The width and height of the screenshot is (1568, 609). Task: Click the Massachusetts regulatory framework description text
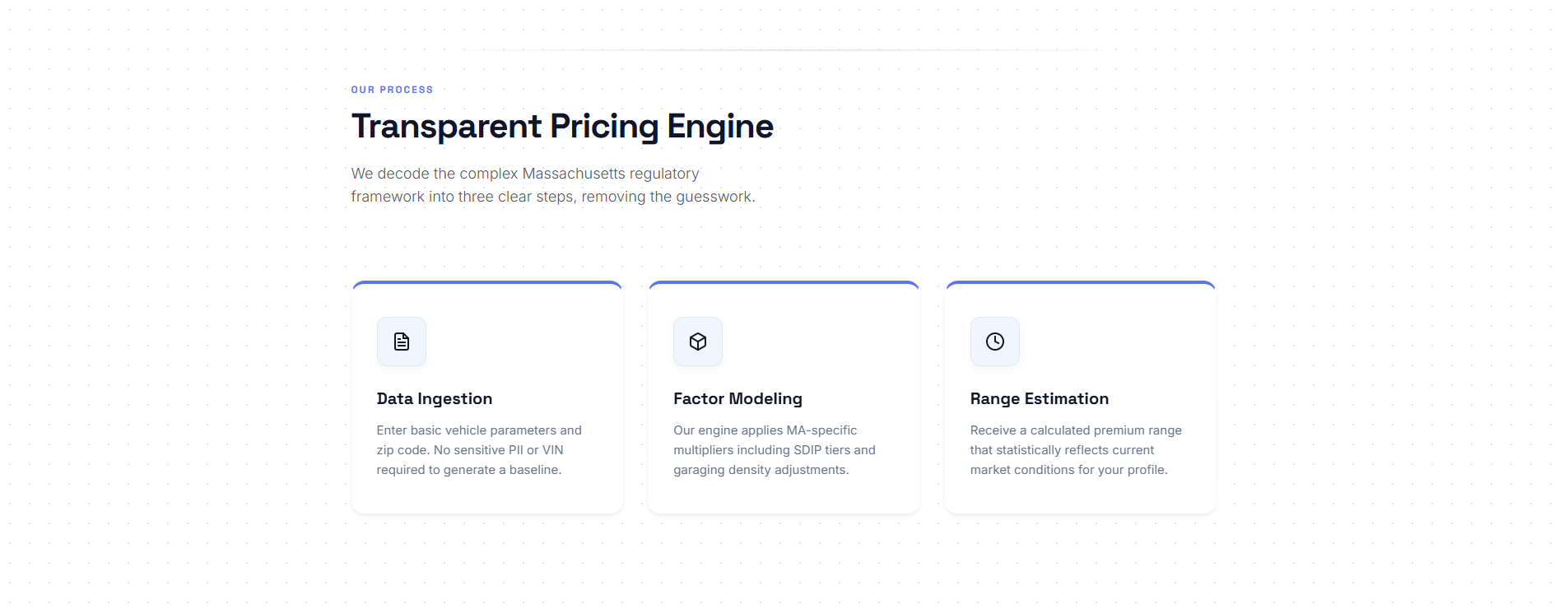pyautogui.click(x=552, y=184)
